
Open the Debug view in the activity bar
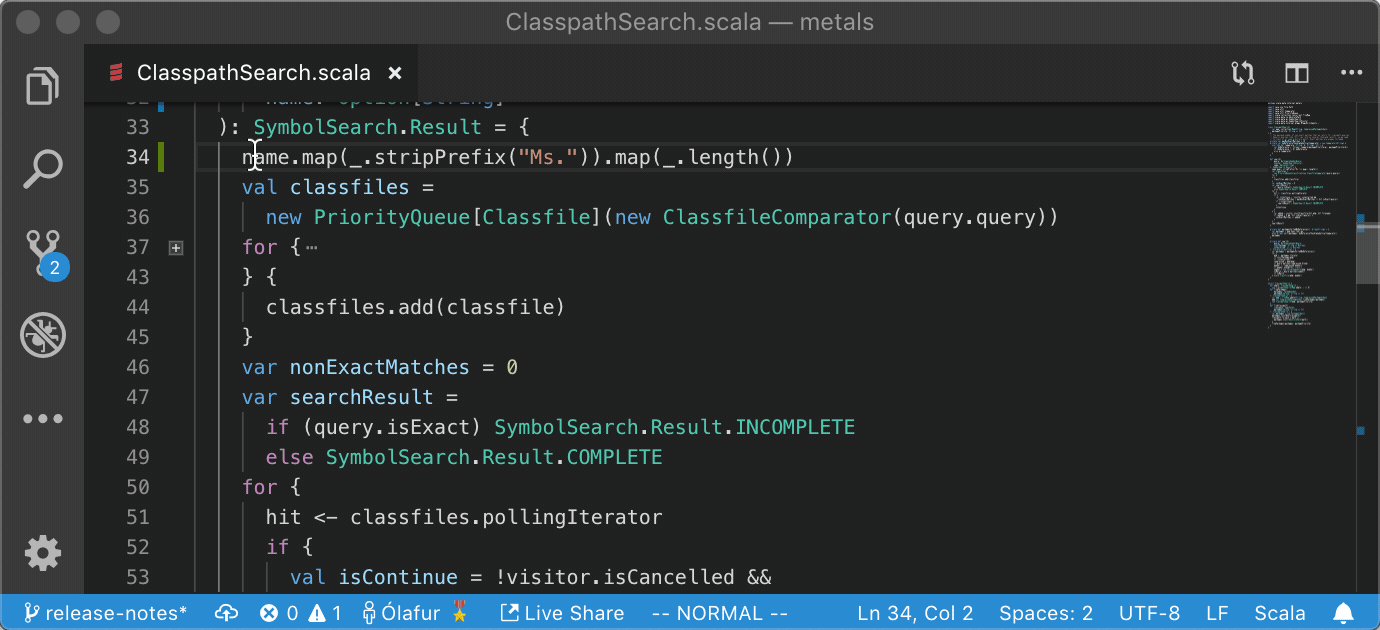click(42, 335)
